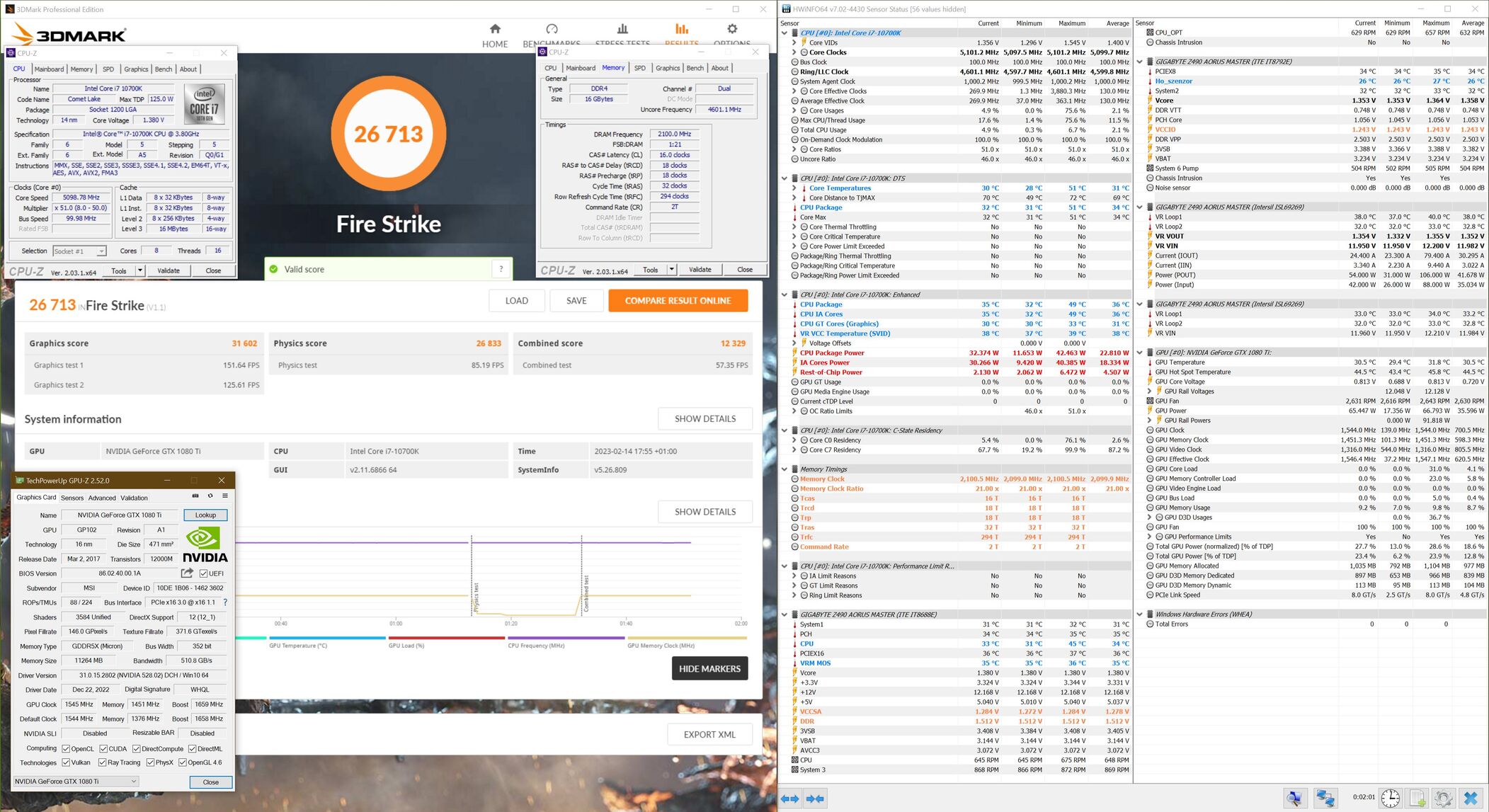Switch to the Bench tab in left CPU-Z

point(164,69)
